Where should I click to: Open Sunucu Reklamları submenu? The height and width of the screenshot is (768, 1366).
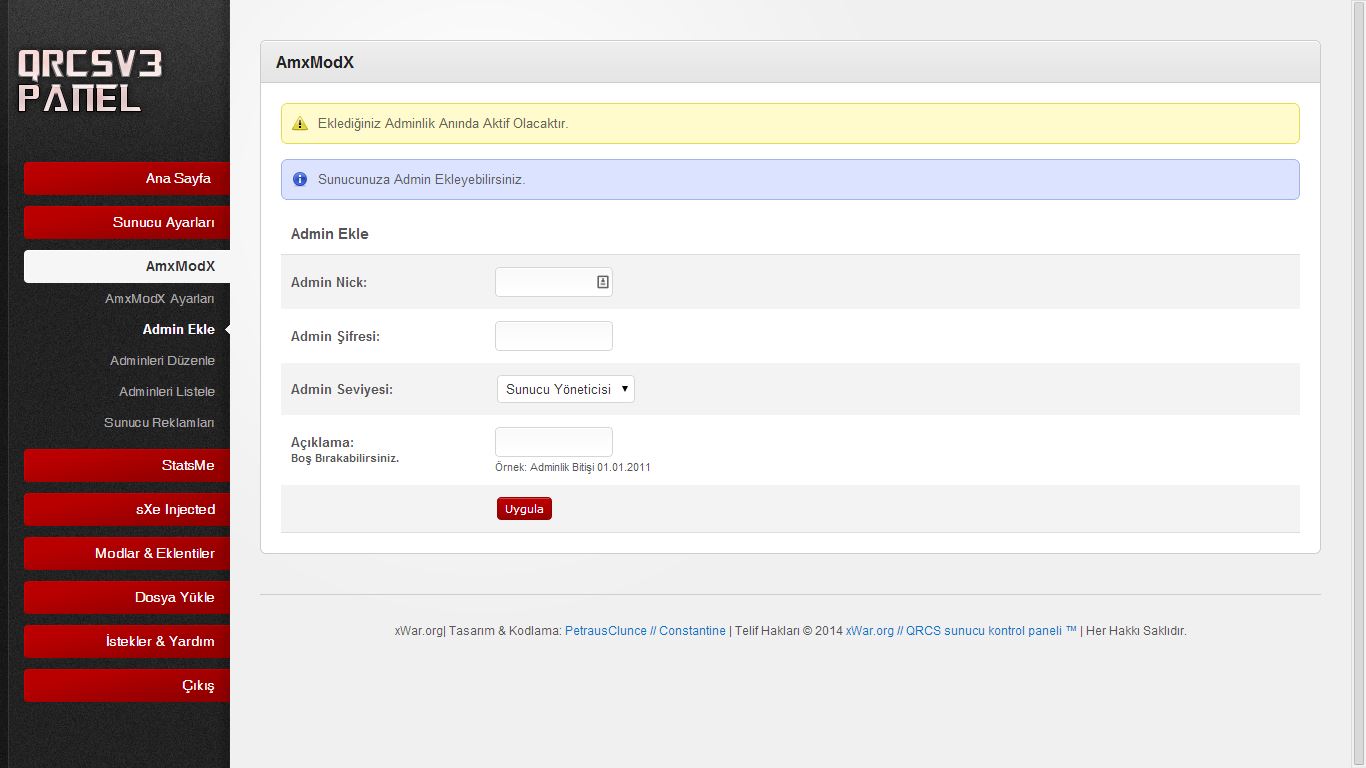pos(159,423)
